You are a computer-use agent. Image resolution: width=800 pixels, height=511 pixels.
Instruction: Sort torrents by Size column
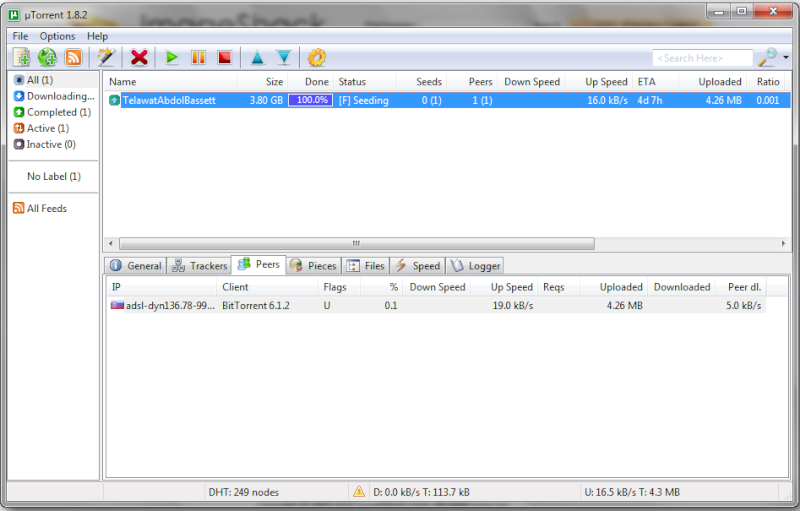point(262,82)
